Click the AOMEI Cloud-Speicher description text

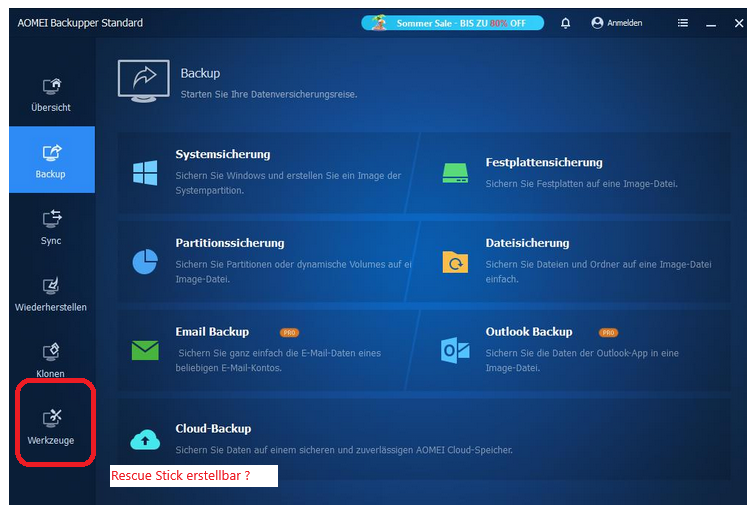click(x=344, y=450)
